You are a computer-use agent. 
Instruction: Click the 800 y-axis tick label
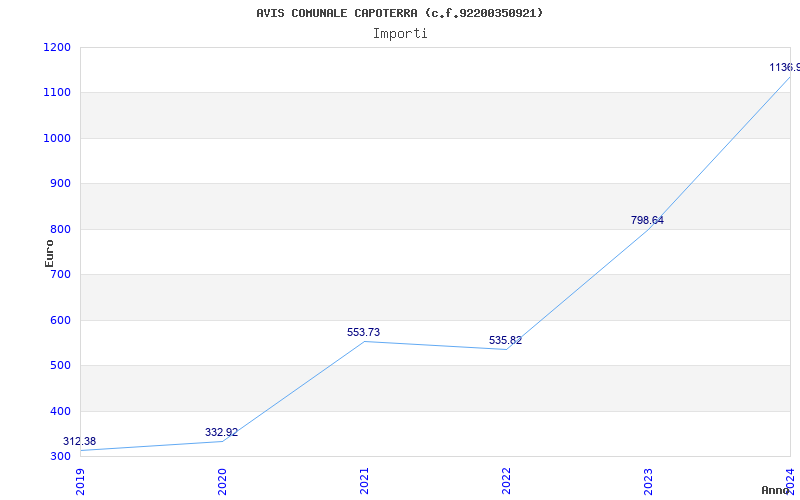coord(60,230)
